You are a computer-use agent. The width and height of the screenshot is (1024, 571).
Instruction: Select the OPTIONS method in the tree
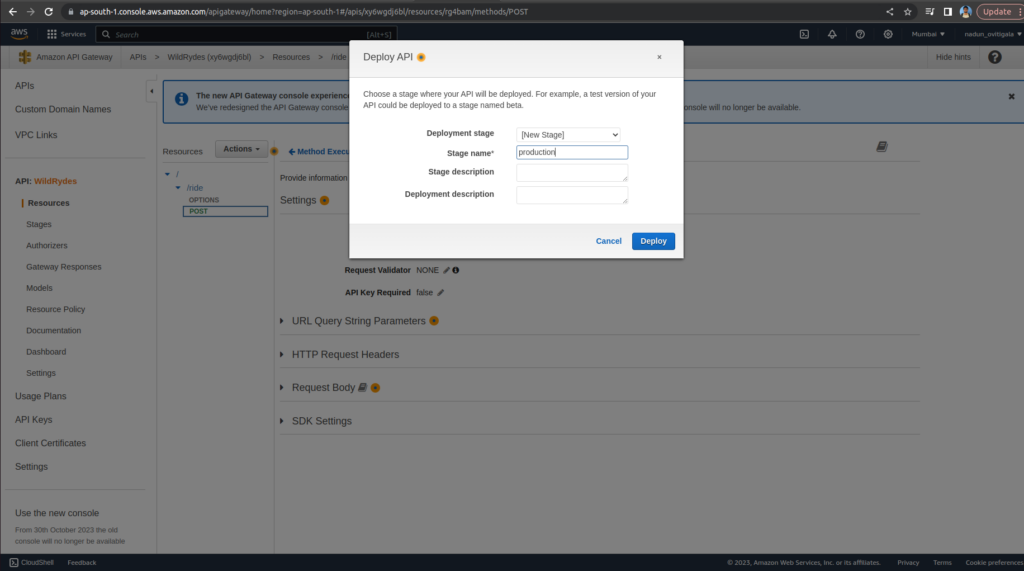click(204, 200)
